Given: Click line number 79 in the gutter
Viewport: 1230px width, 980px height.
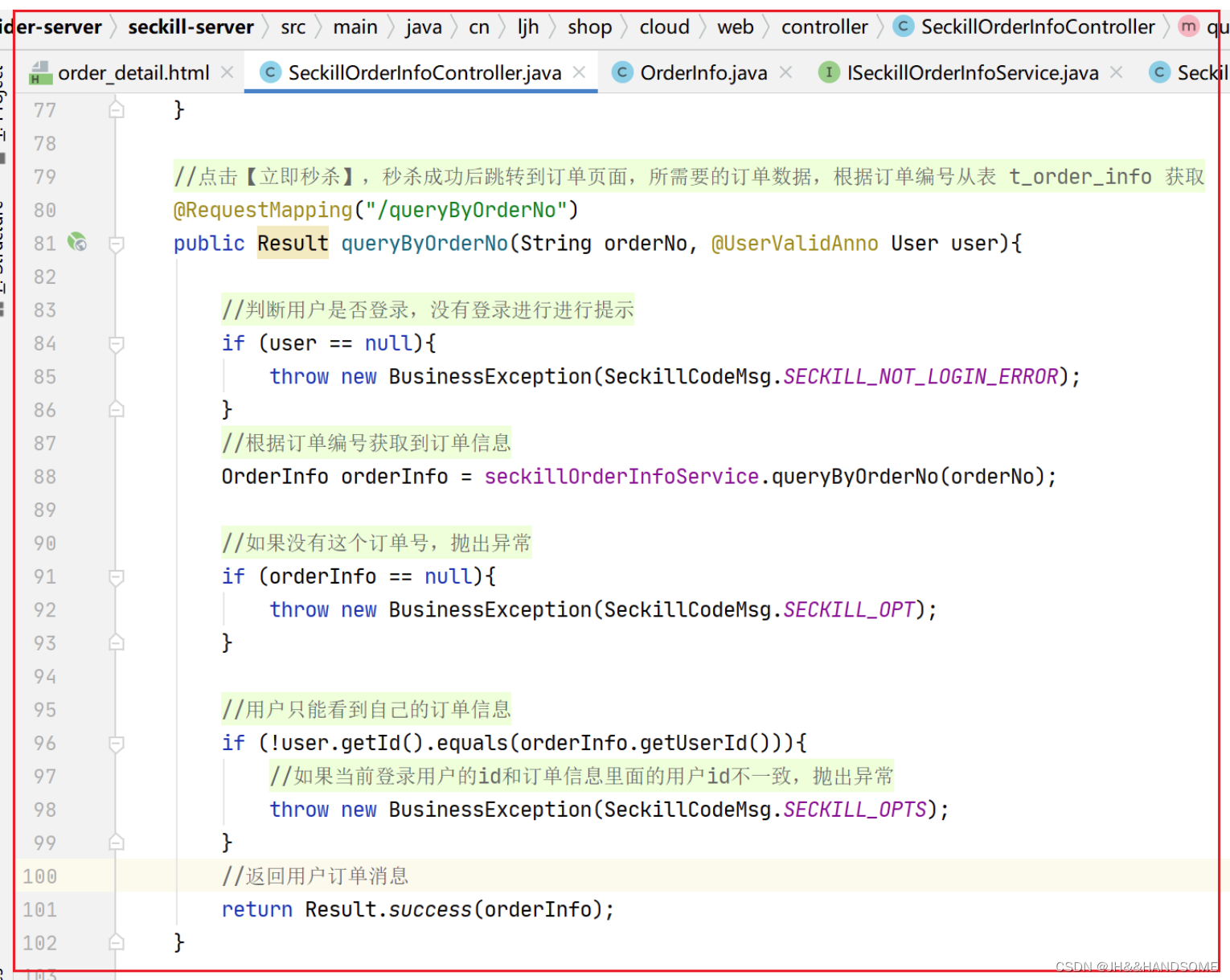Looking at the screenshot, I should [x=45, y=177].
